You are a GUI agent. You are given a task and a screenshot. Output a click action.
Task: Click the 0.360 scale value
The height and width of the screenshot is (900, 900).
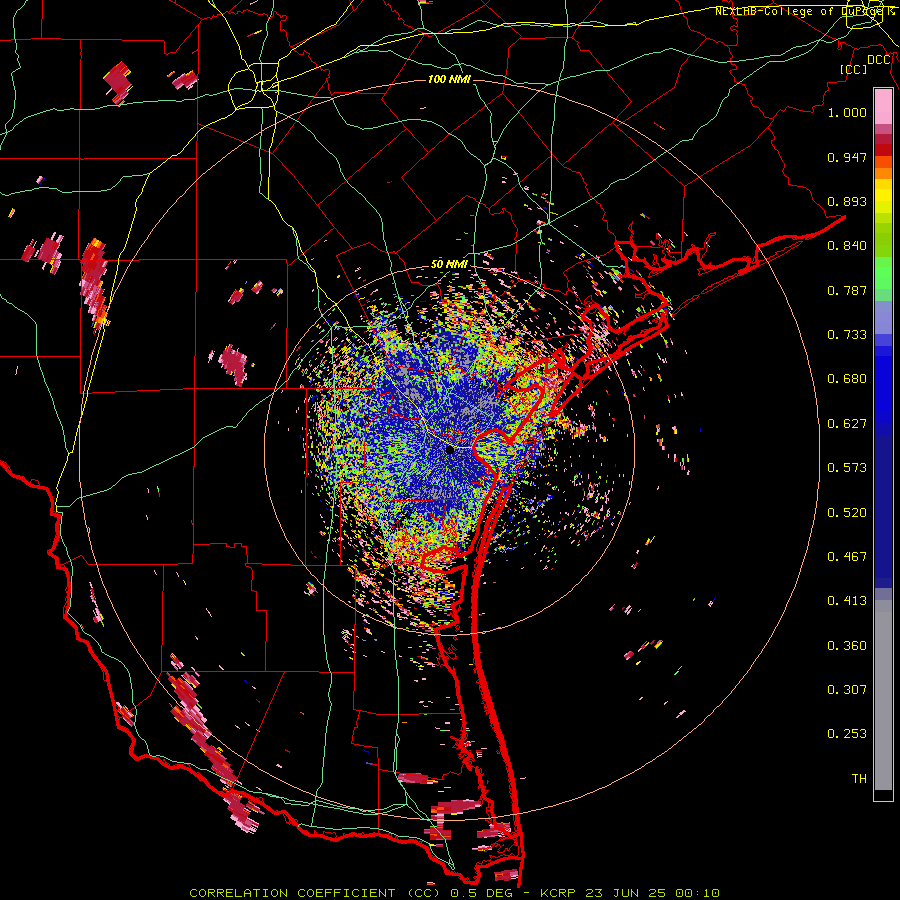(847, 646)
